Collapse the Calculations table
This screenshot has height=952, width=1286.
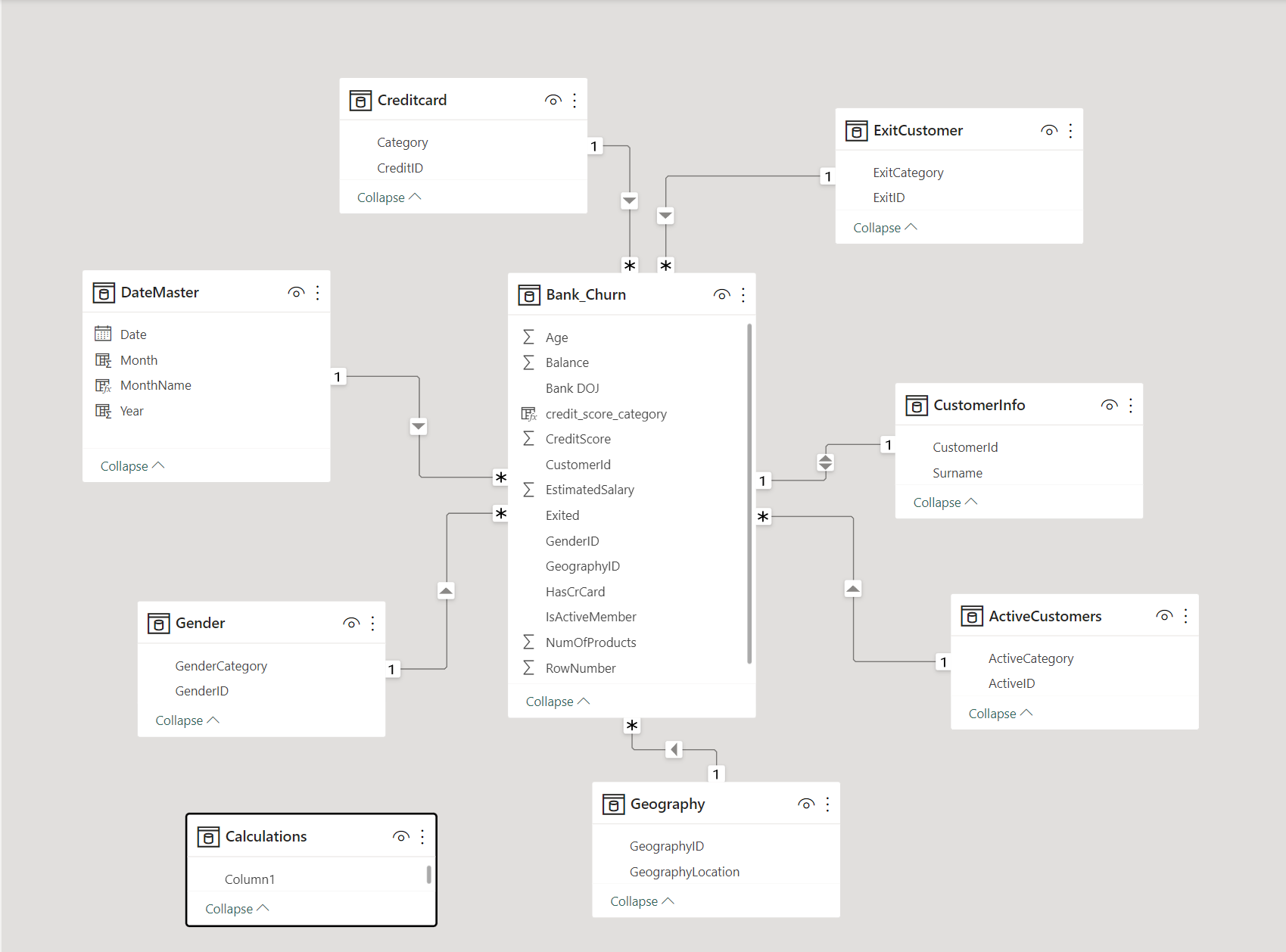coord(237,908)
